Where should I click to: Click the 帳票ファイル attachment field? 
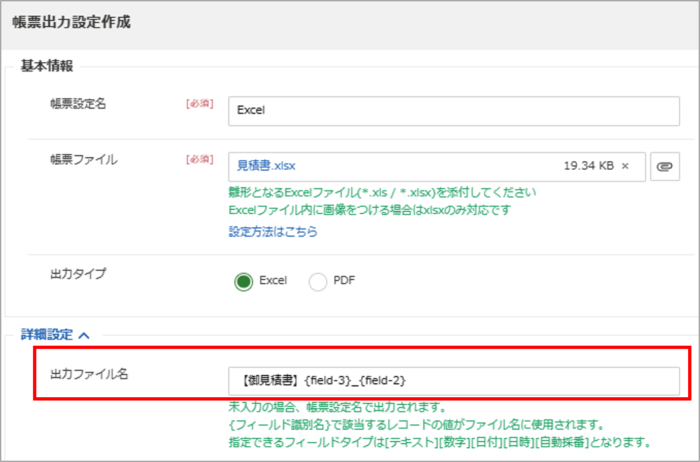(x=437, y=166)
